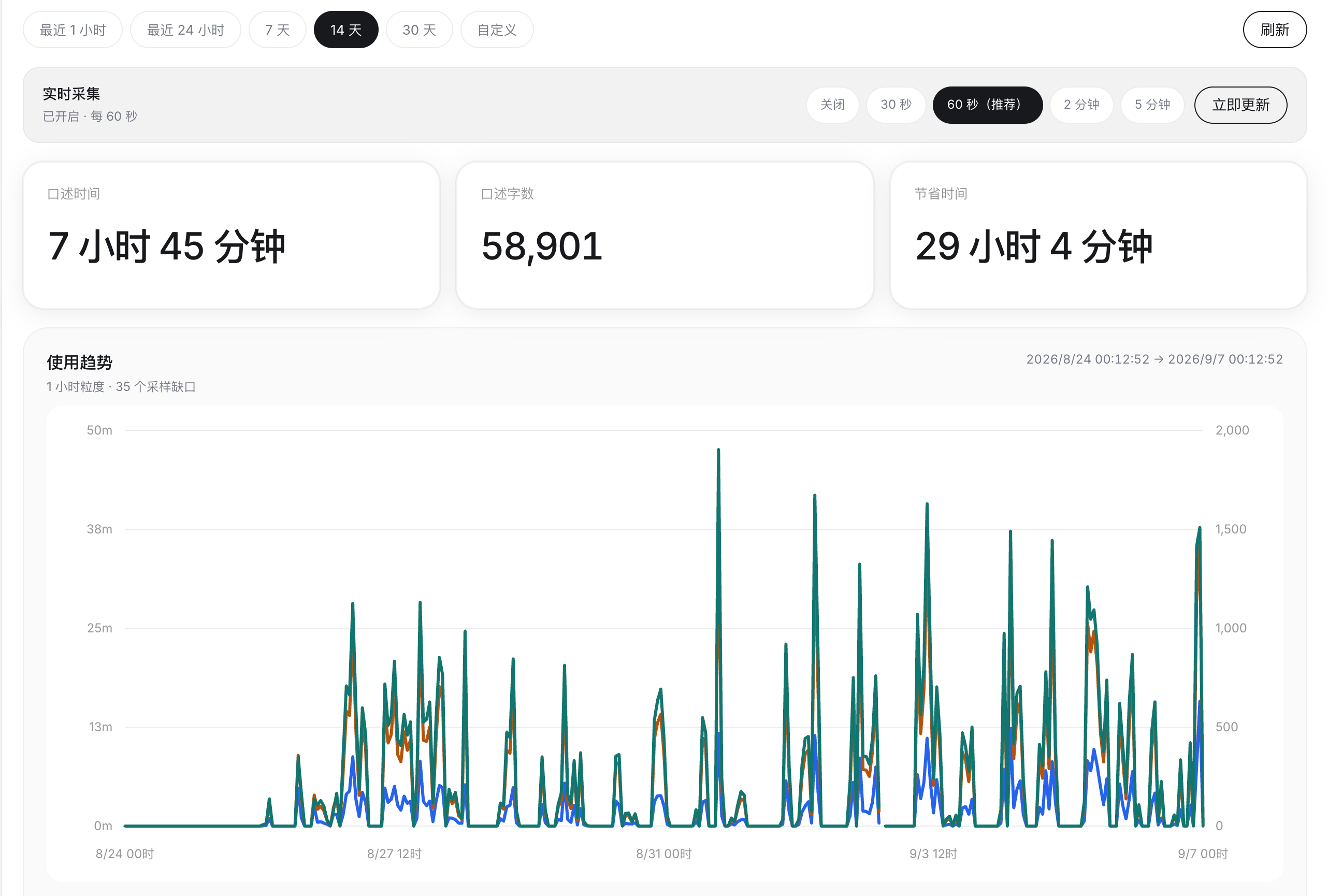Open the 自定义 custom range option
This screenshot has width=1328, height=896.
pyautogui.click(x=497, y=30)
